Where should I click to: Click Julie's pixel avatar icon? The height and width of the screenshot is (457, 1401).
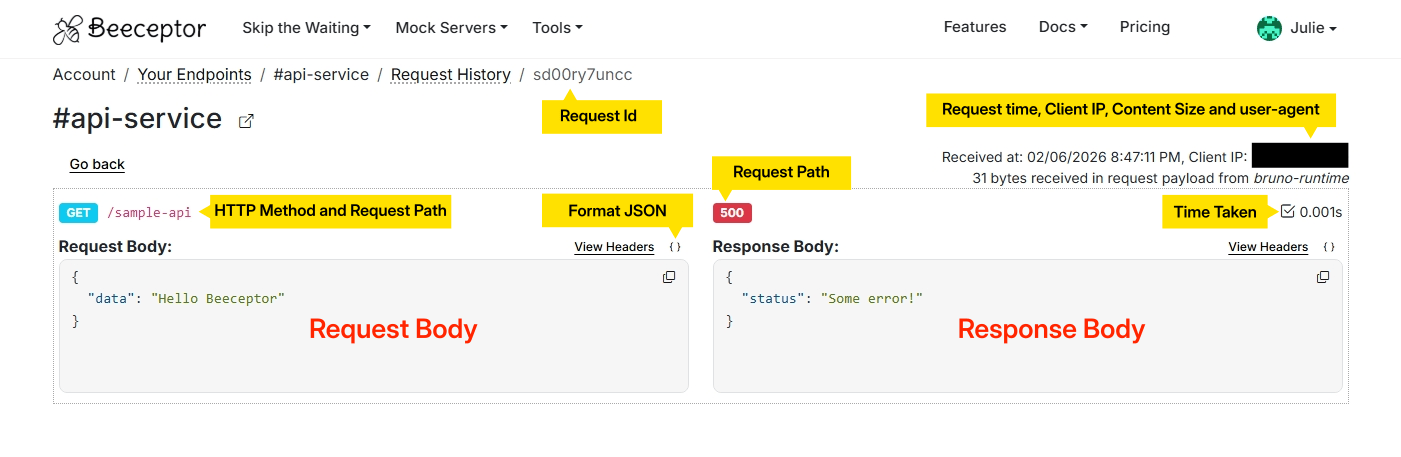point(1269,28)
